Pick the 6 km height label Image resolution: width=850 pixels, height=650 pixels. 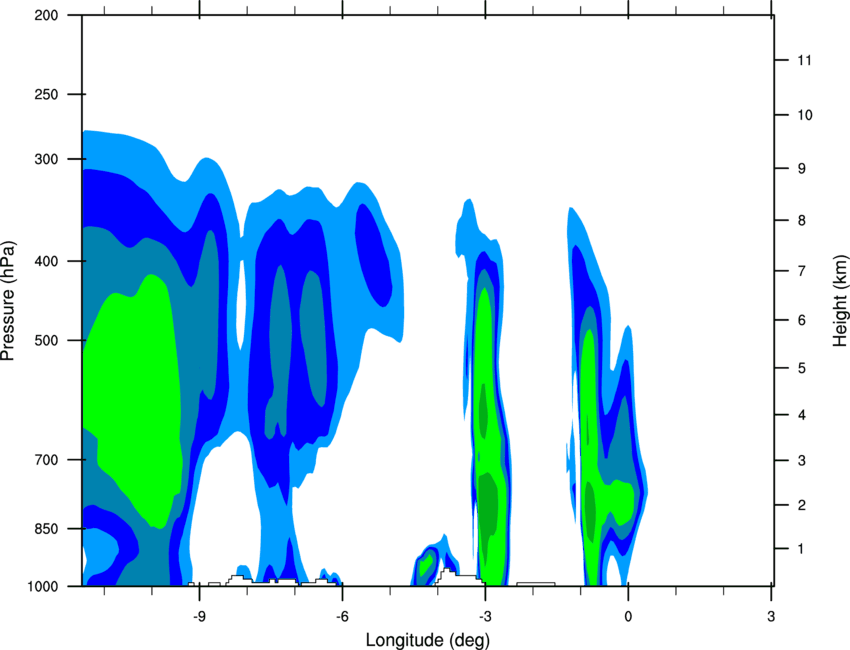(802, 320)
